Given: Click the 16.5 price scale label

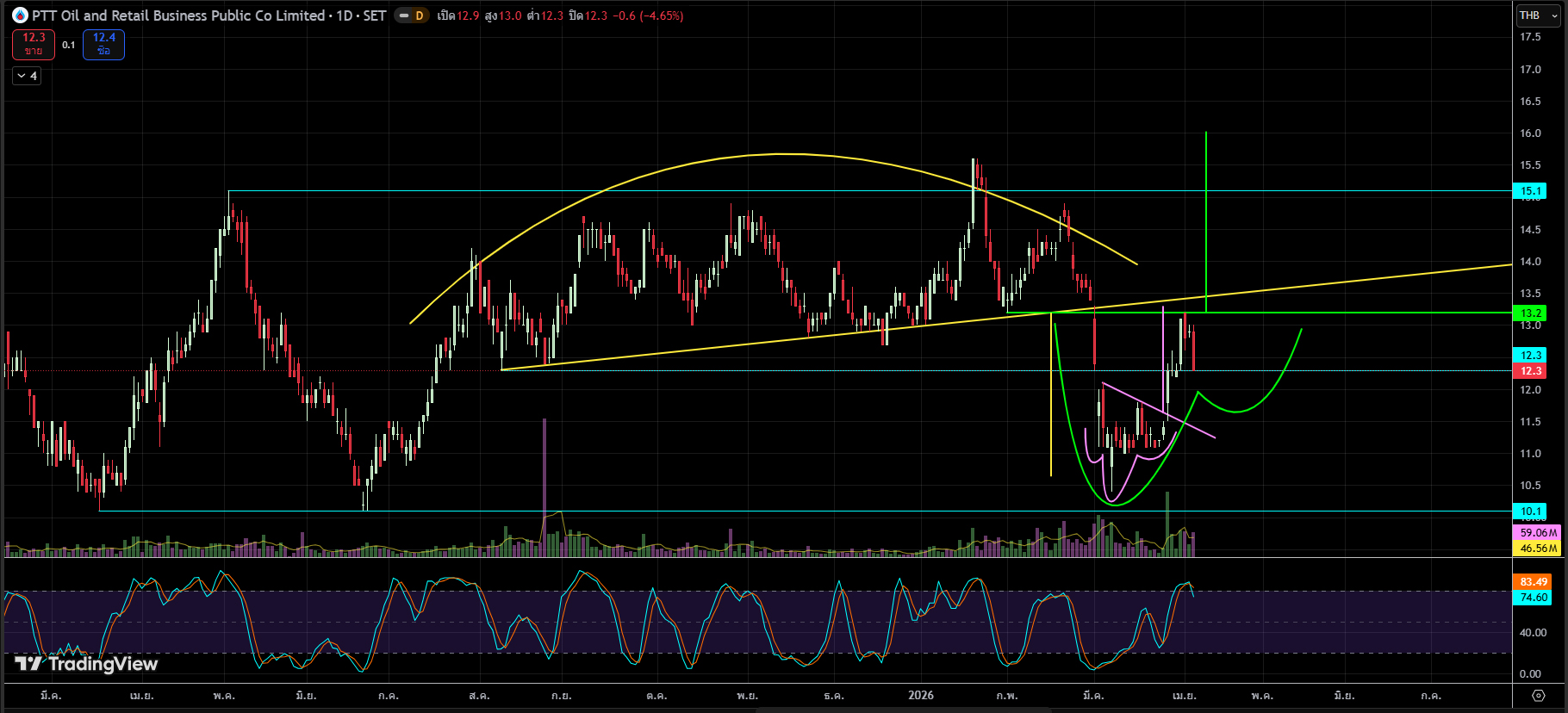Looking at the screenshot, I should coord(1531,102).
